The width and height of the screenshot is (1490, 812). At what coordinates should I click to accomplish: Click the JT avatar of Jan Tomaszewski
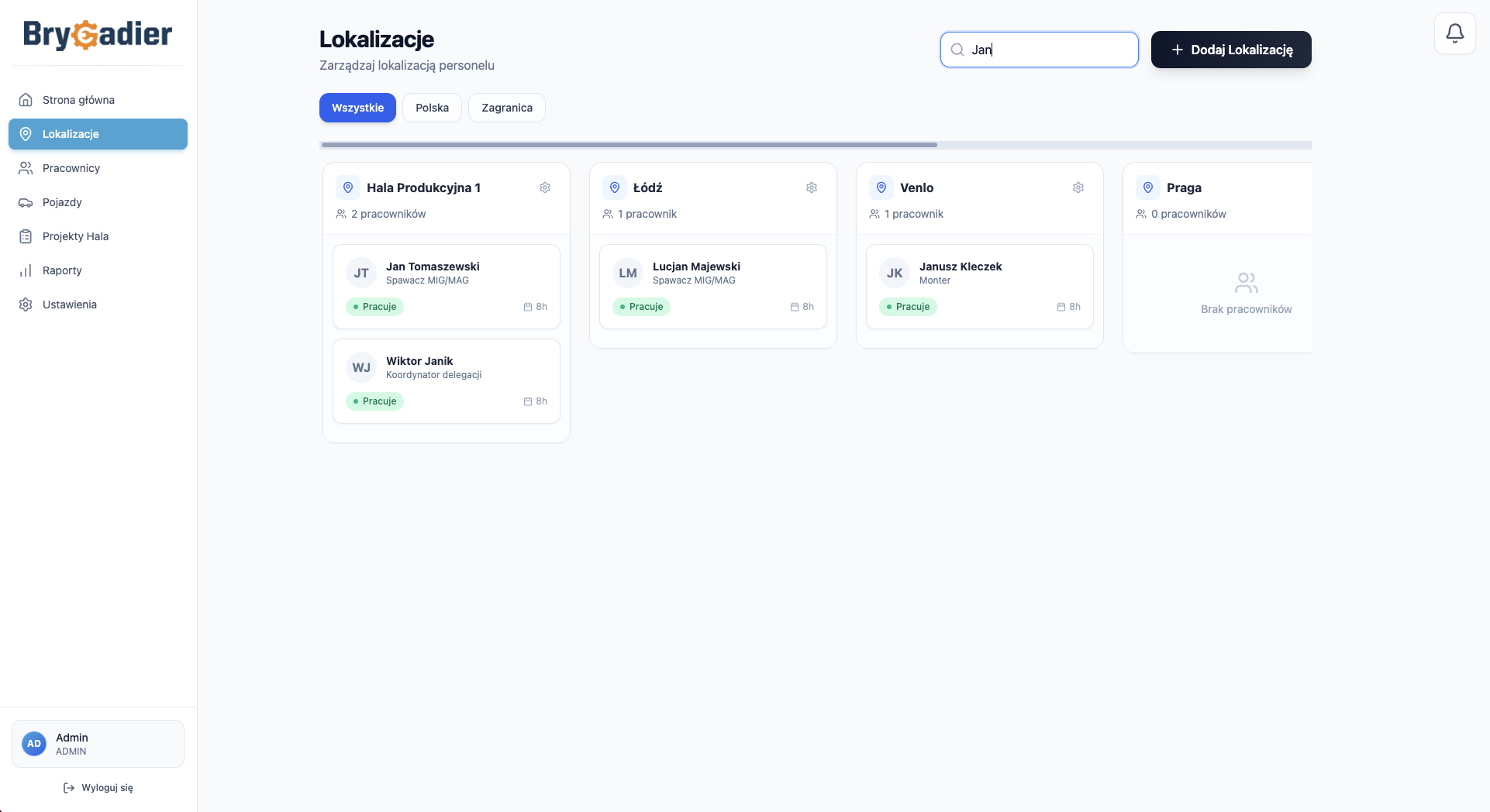361,273
